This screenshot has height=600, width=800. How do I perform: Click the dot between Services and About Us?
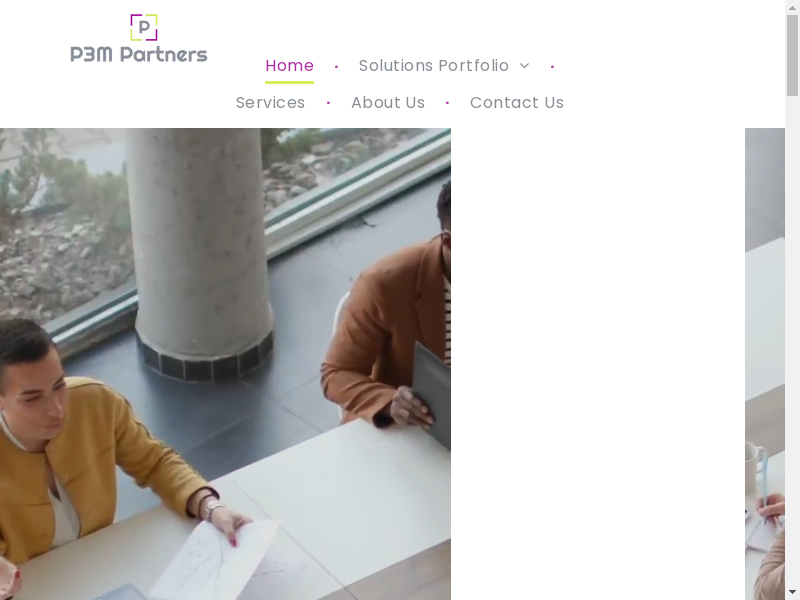(x=328, y=103)
